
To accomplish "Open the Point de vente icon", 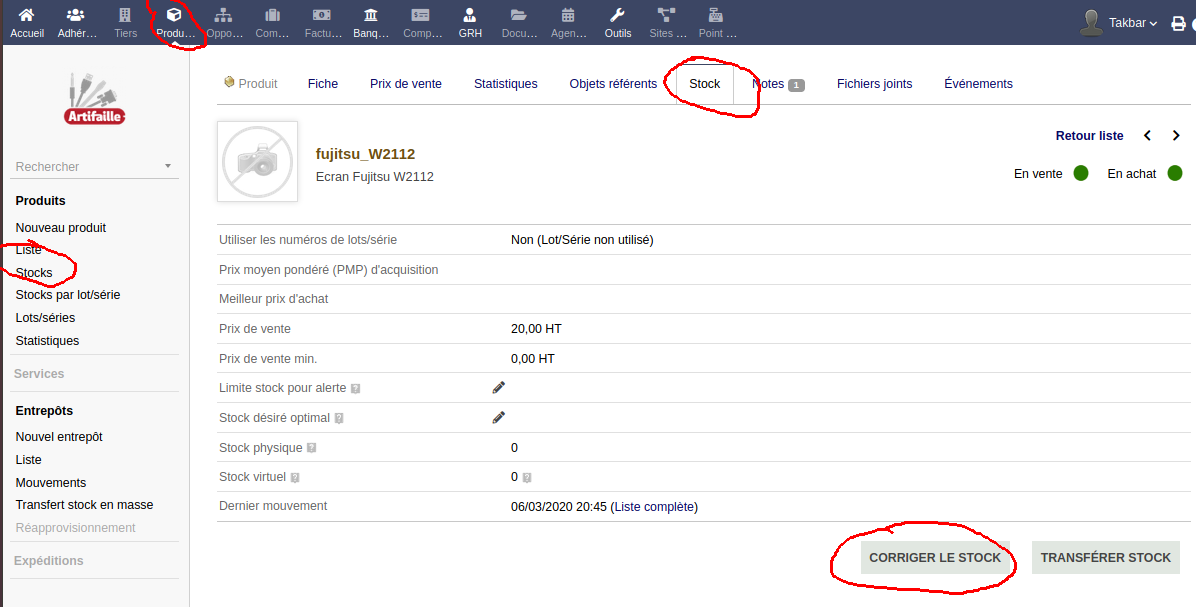I will [x=715, y=15].
